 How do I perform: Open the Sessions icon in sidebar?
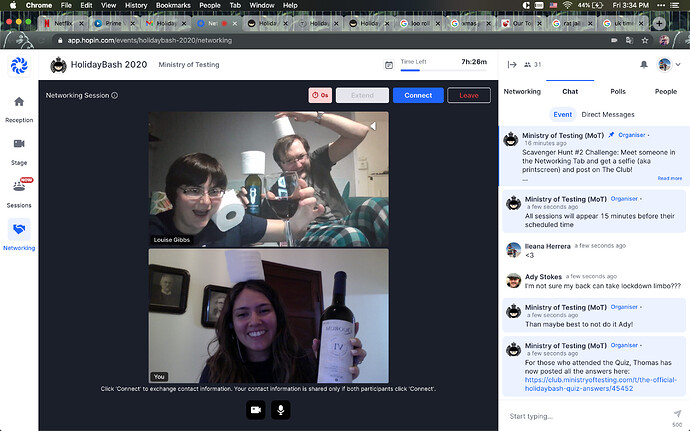pos(20,185)
